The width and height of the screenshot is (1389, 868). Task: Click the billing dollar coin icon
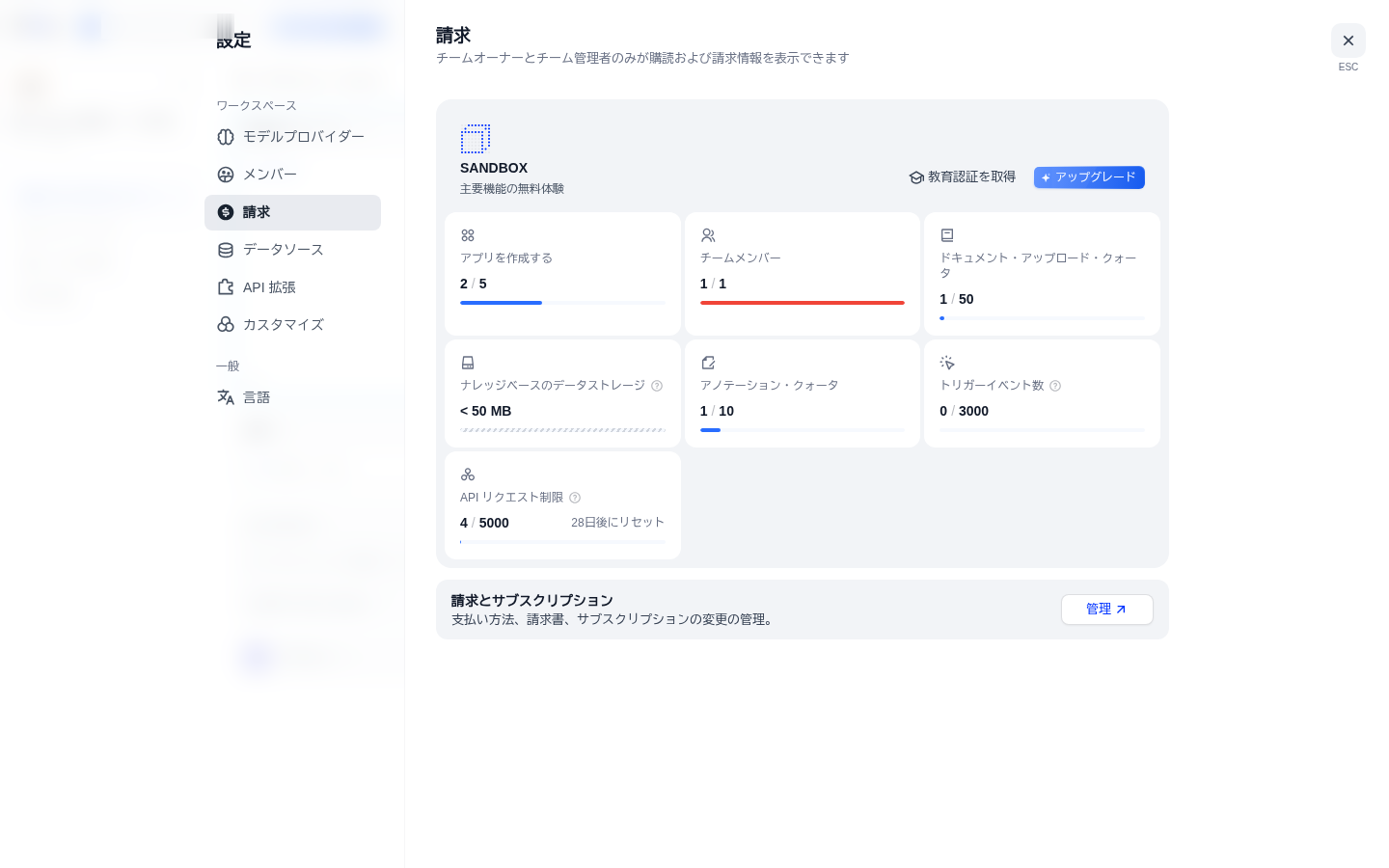pyautogui.click(x=226, y=212)
